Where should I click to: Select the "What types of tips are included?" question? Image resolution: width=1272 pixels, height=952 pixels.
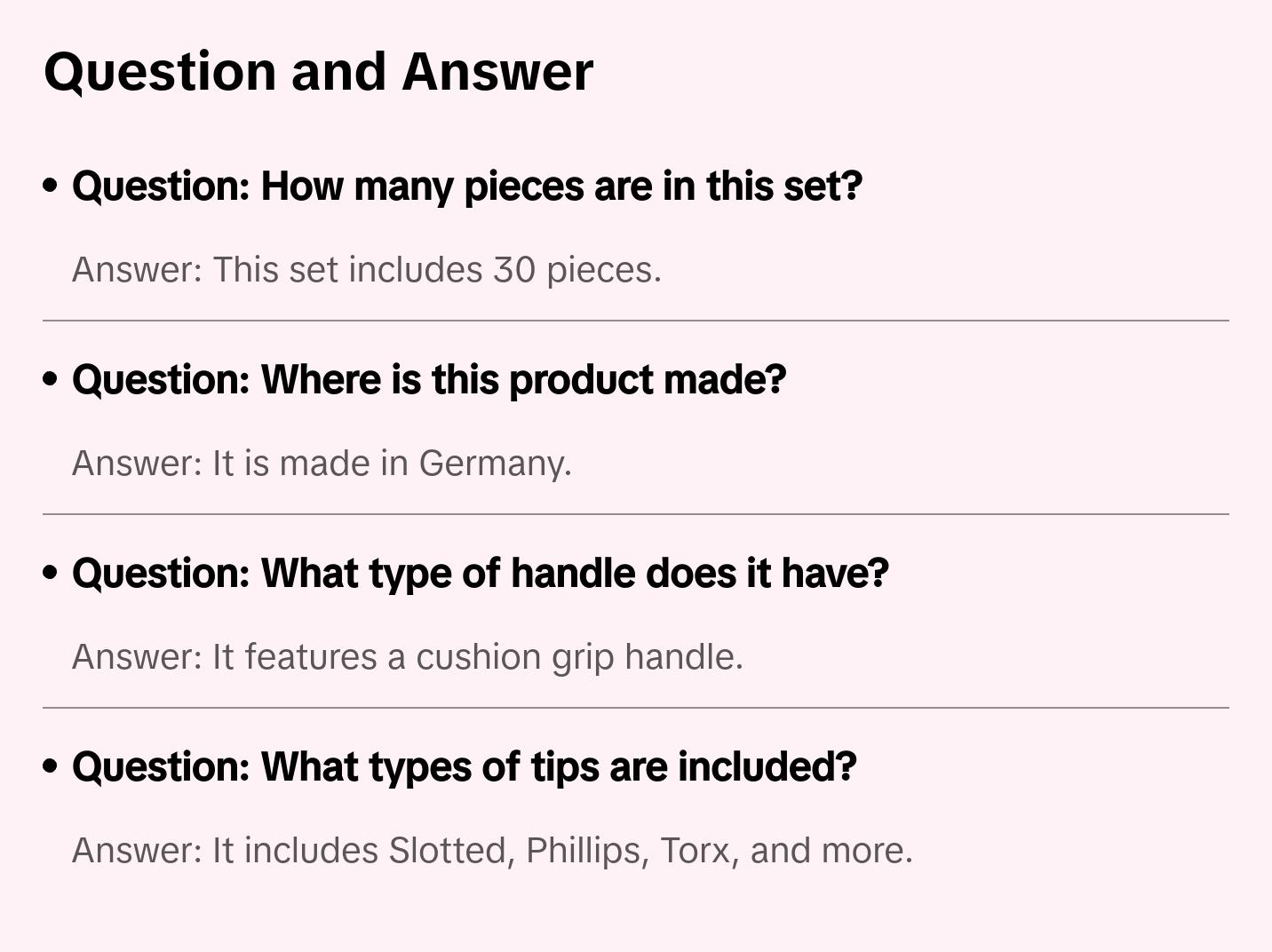click(x=465, y=766)
